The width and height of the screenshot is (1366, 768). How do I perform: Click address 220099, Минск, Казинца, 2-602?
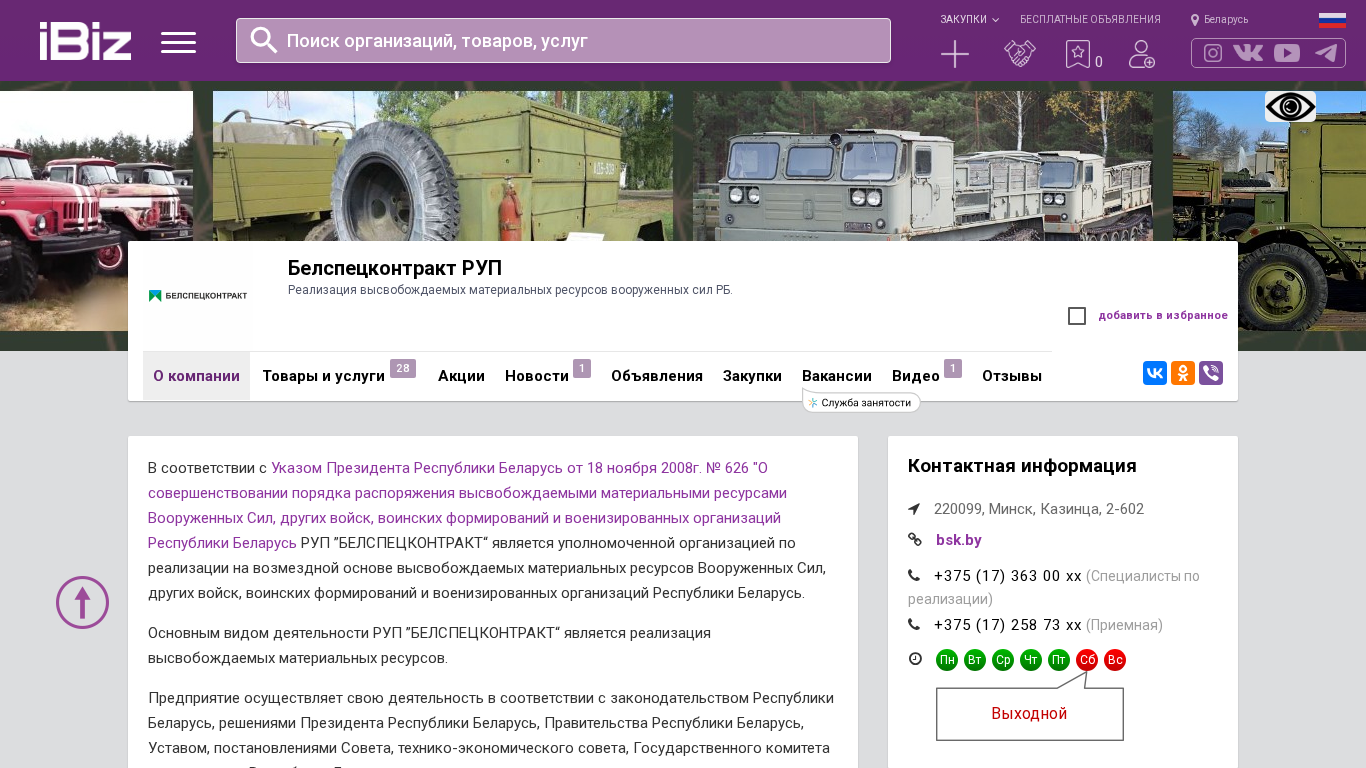[1039, 509]
